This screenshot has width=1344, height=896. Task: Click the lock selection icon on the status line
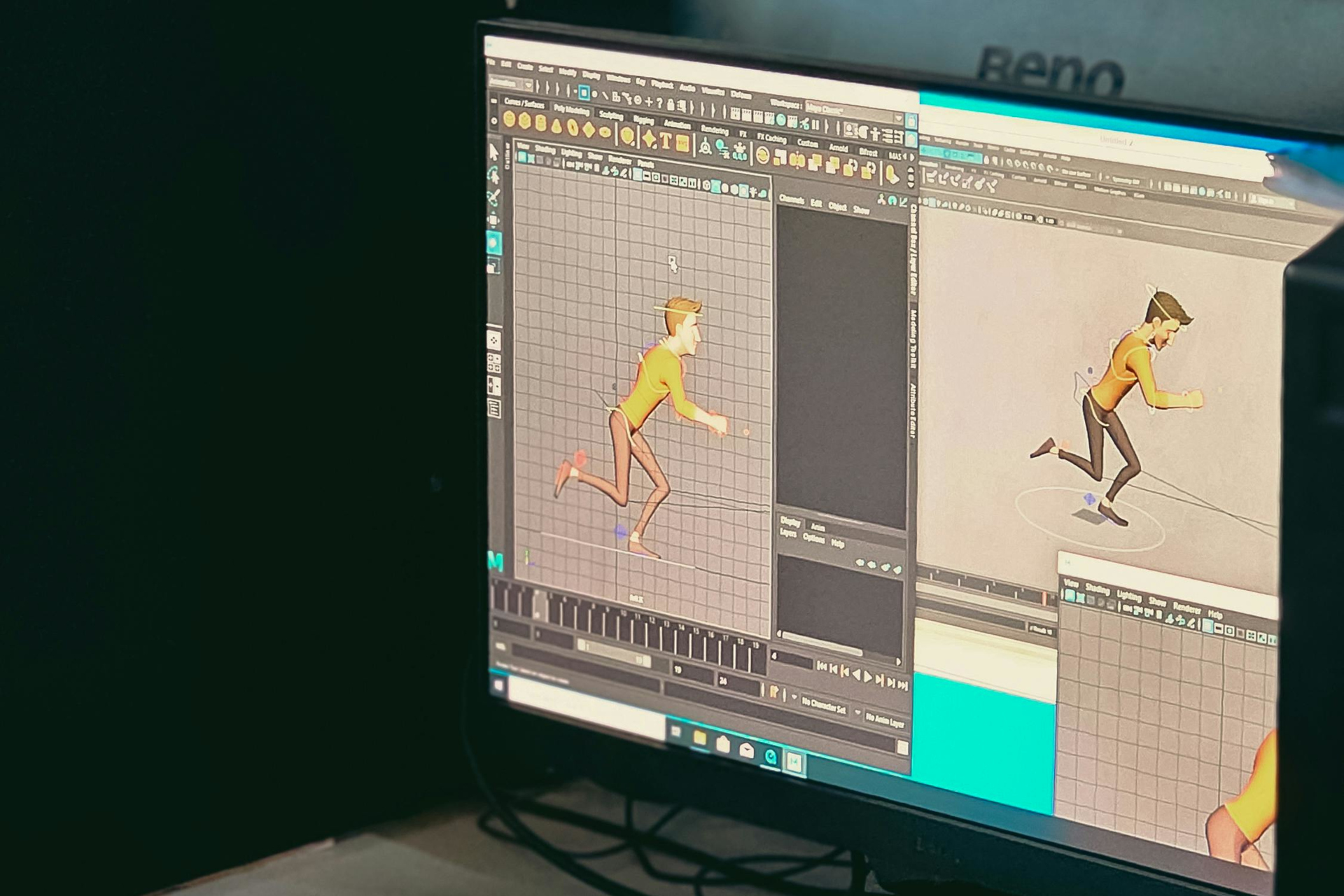coord(671,105)
